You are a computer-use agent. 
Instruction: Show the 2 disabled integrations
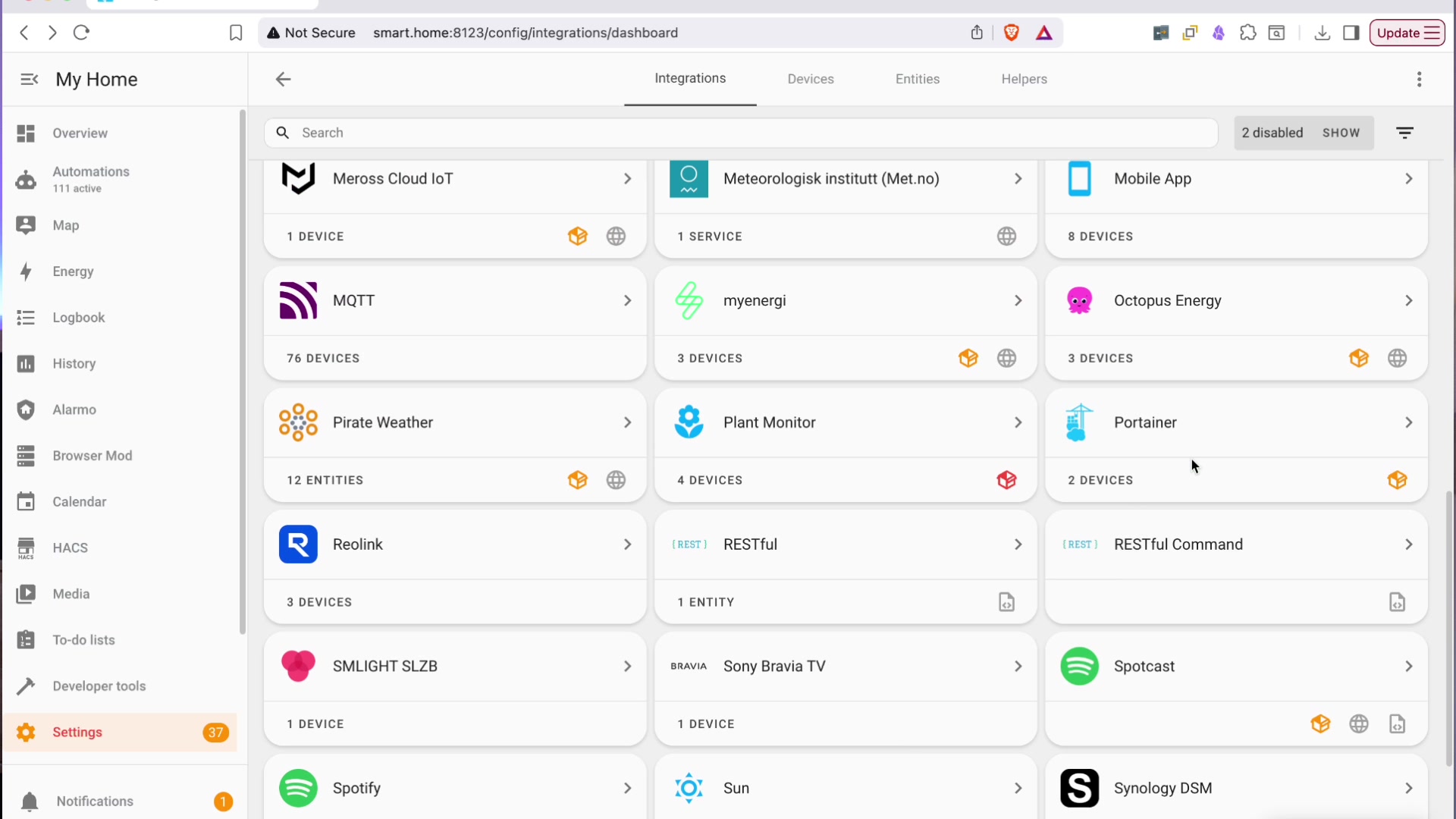(x=1341, y=133)
